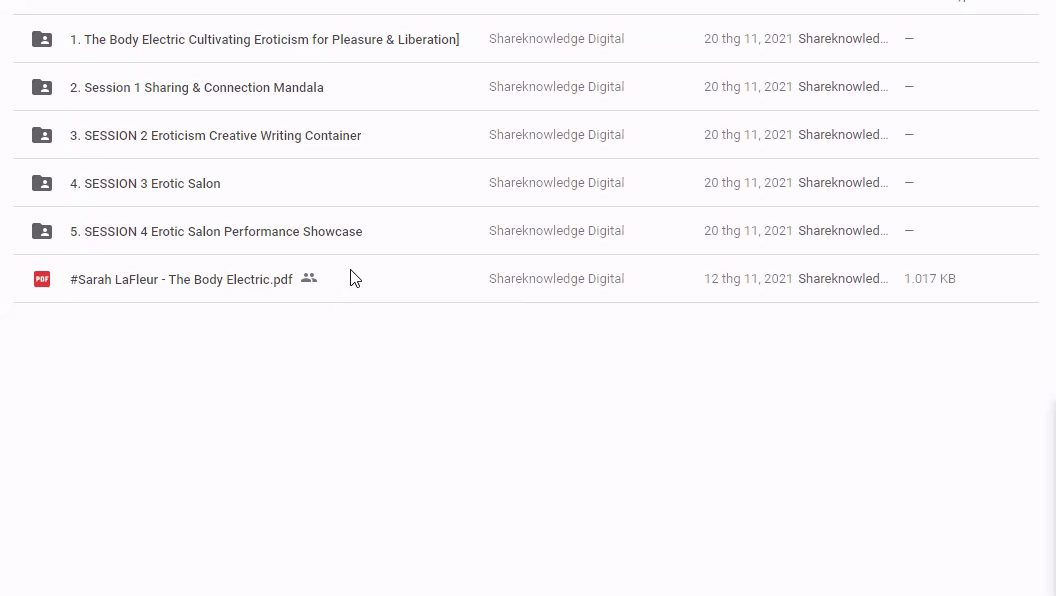Viewport: 1056px width, 596px height.
Task: Click owner Shareknowledge Digital on the PDF row
Action: (556, 279)
